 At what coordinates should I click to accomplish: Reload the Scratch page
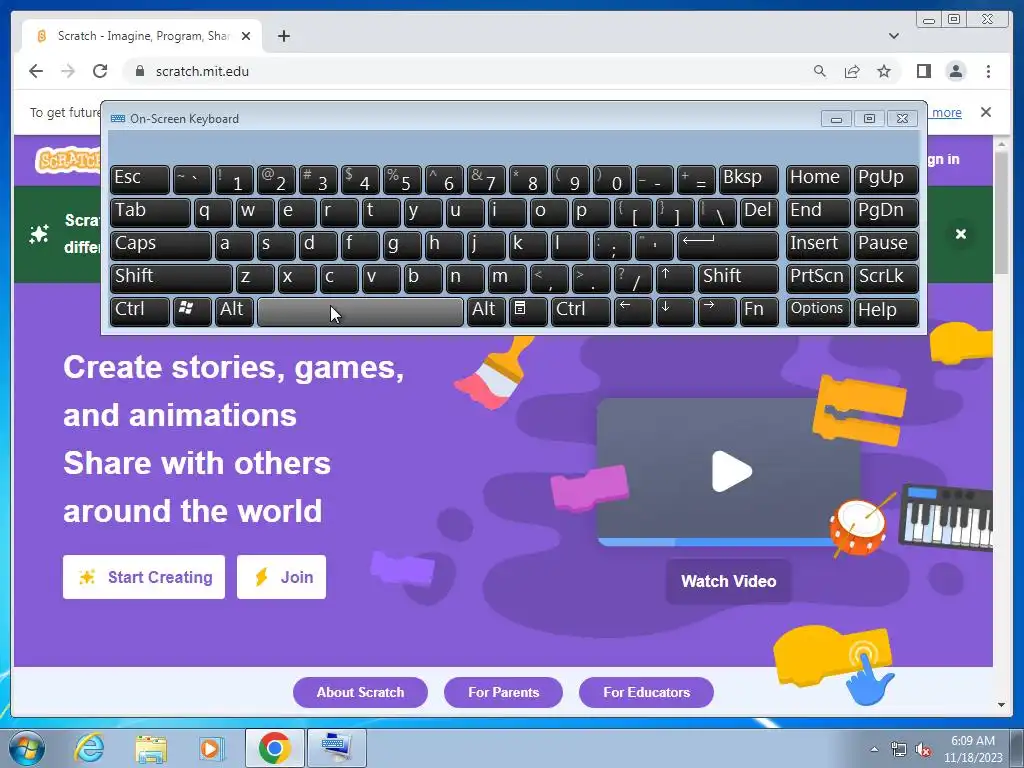point(100,71)
